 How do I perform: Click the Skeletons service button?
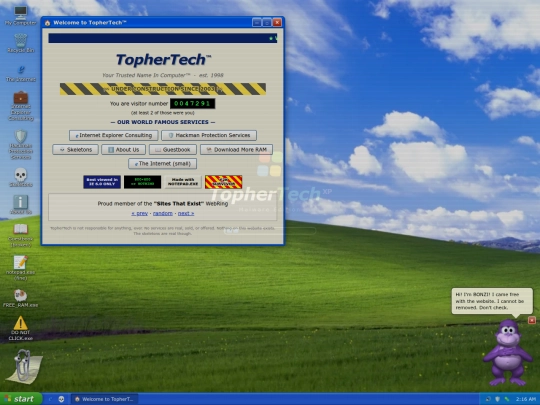(75, 150)
